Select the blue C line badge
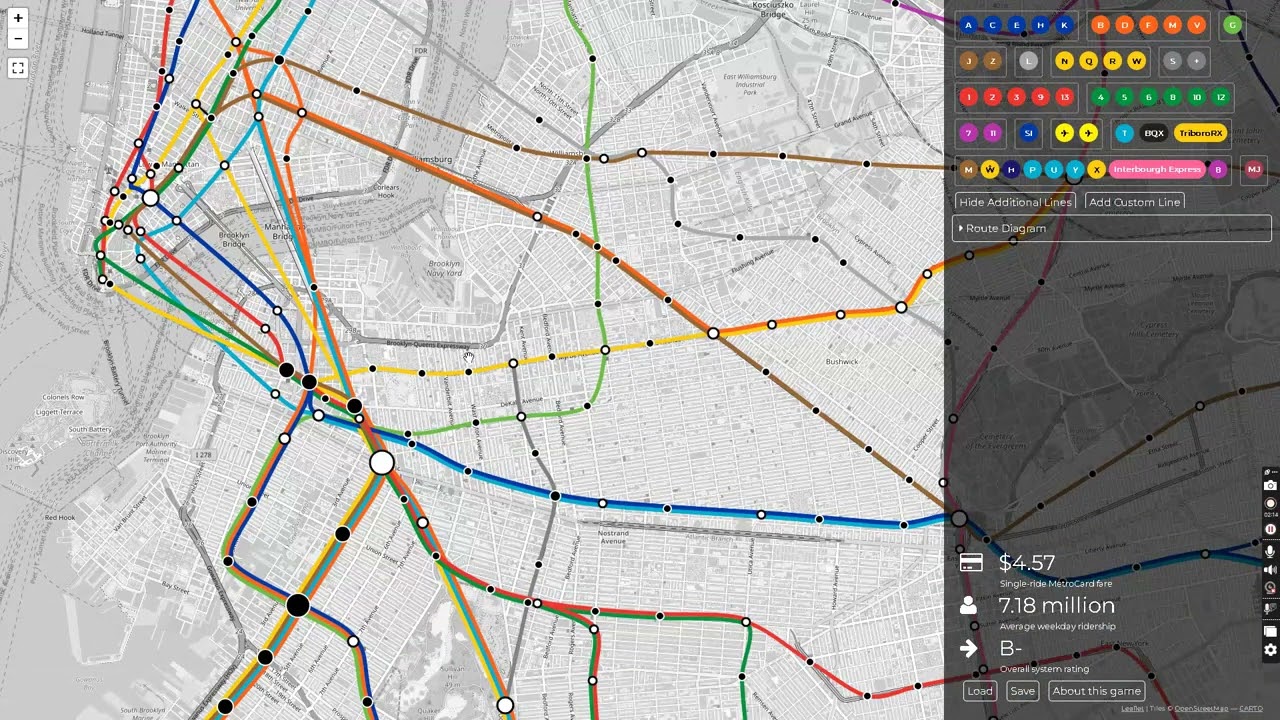This screenshot has width=1280, height=720. [992, 25]
